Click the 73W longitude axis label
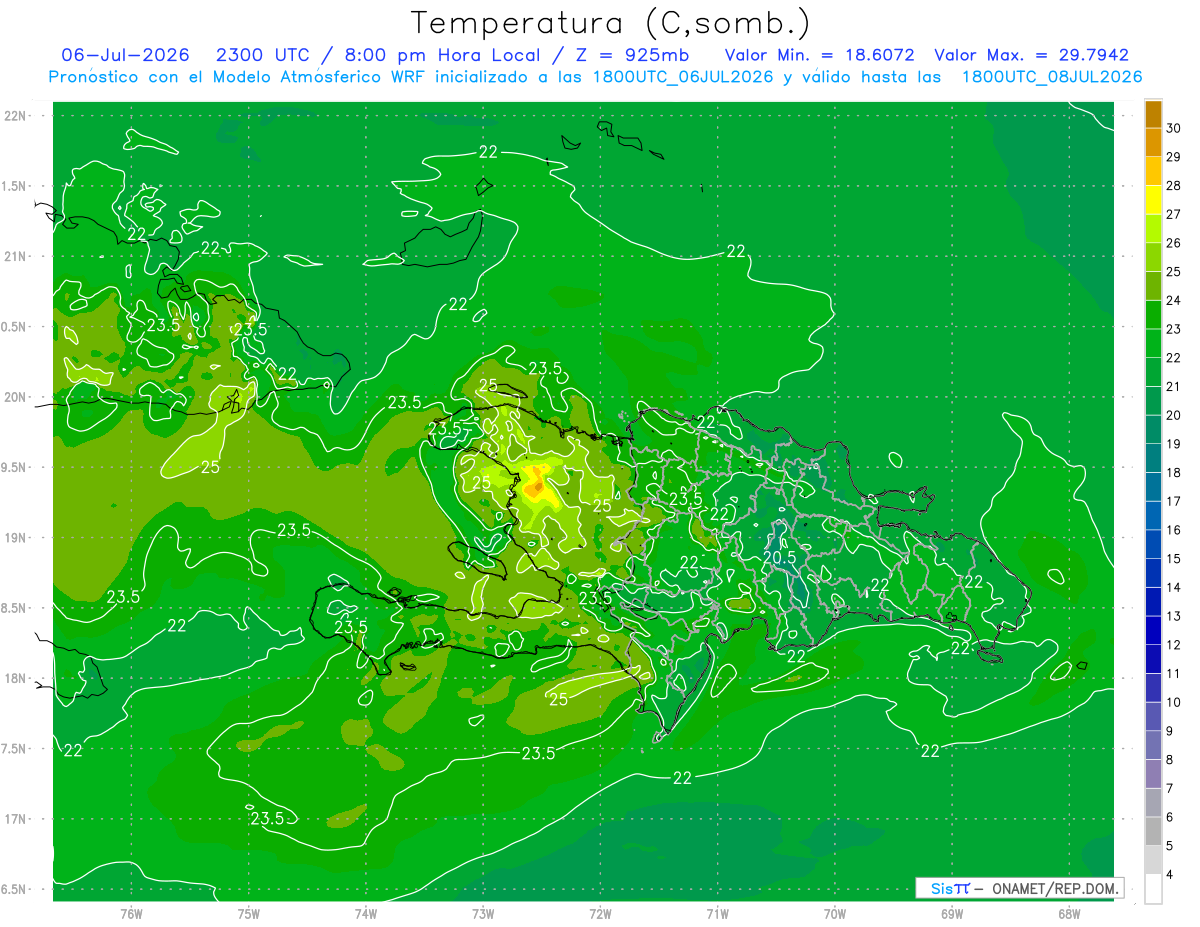 pyautogui.click(x=483, y=914)
